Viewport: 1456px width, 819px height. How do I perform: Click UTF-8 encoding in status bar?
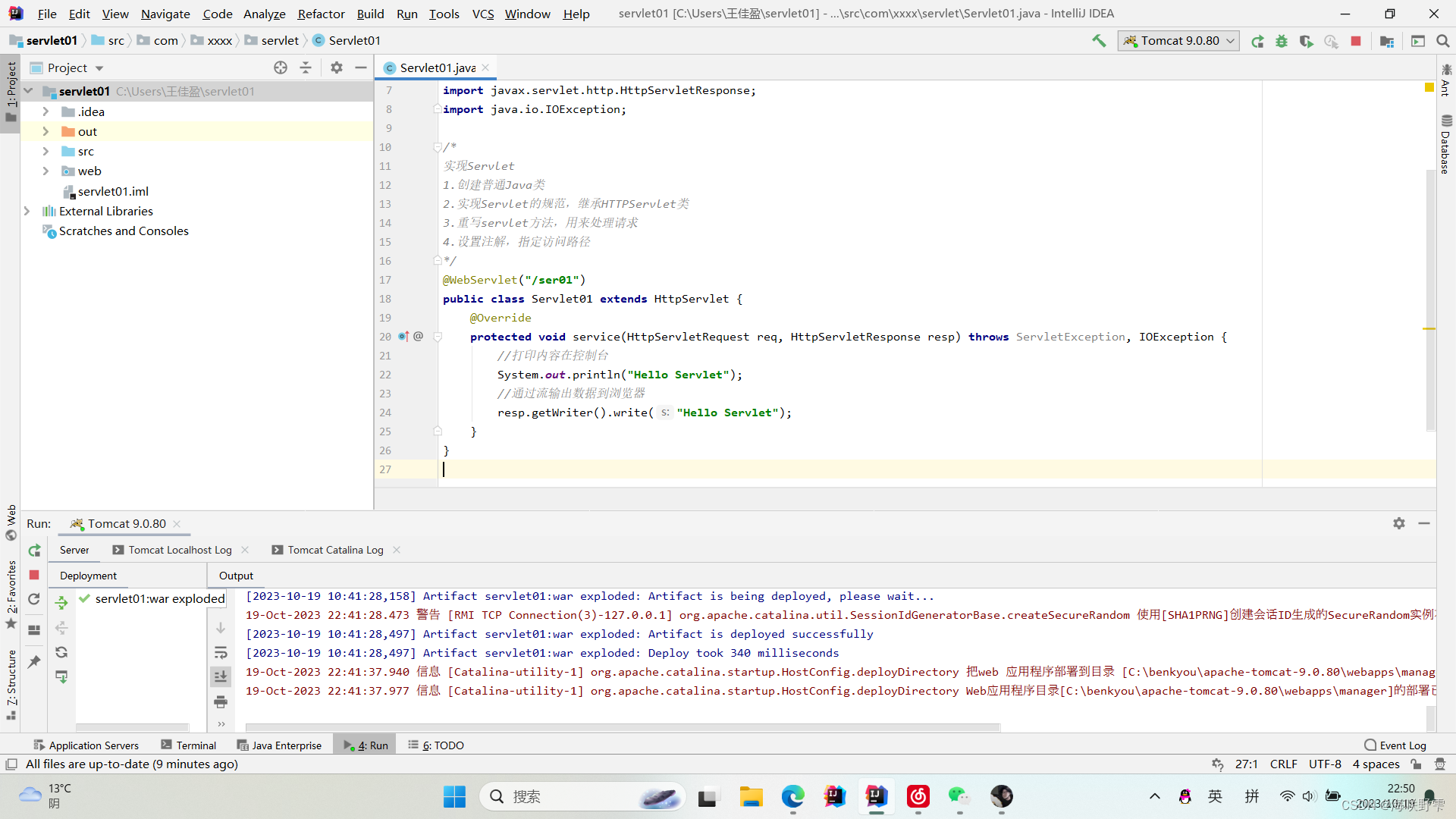coord(1324,764)
